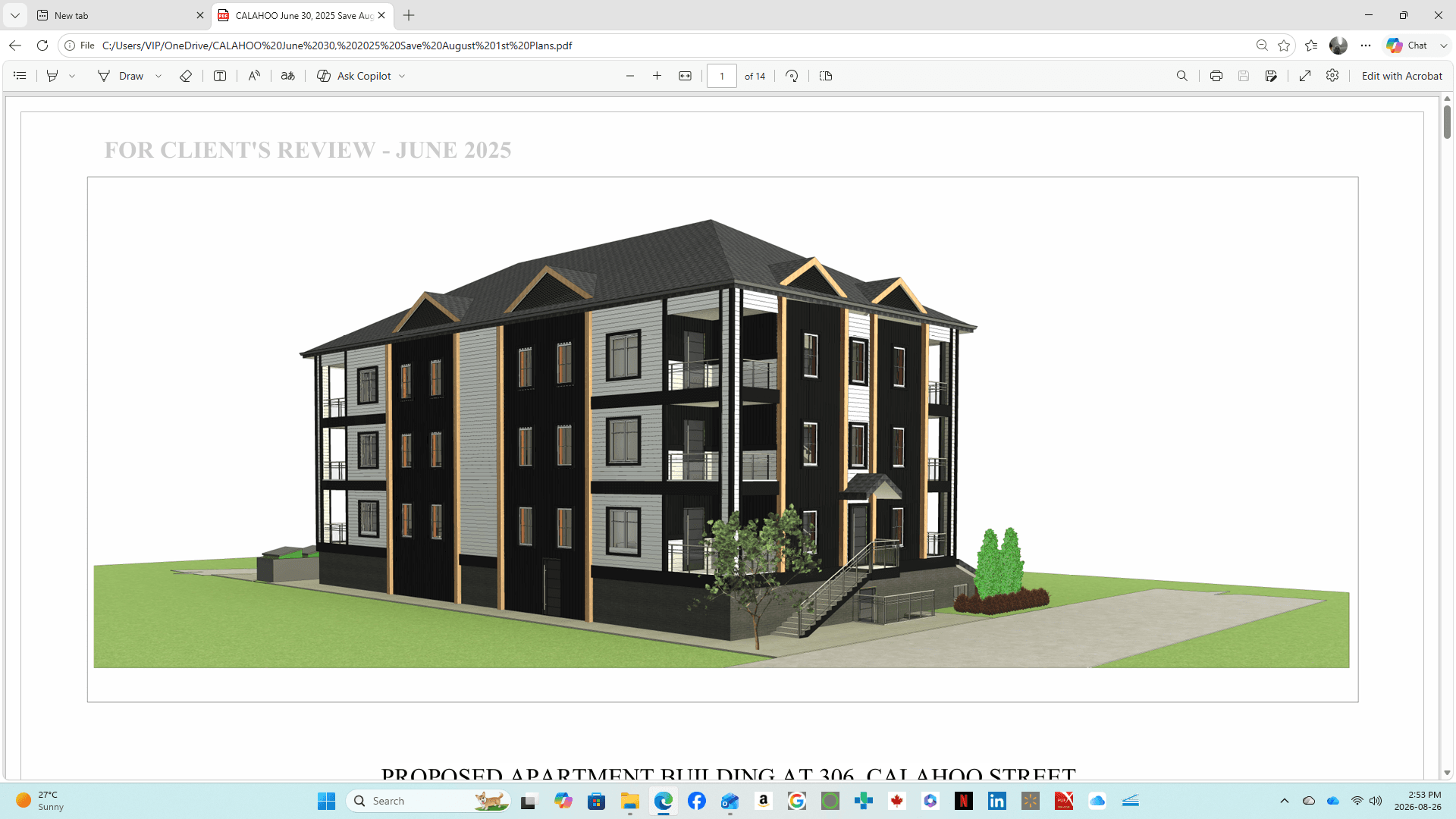Switch the page view layout
The image size is (1456, 819).
[826, 76]
